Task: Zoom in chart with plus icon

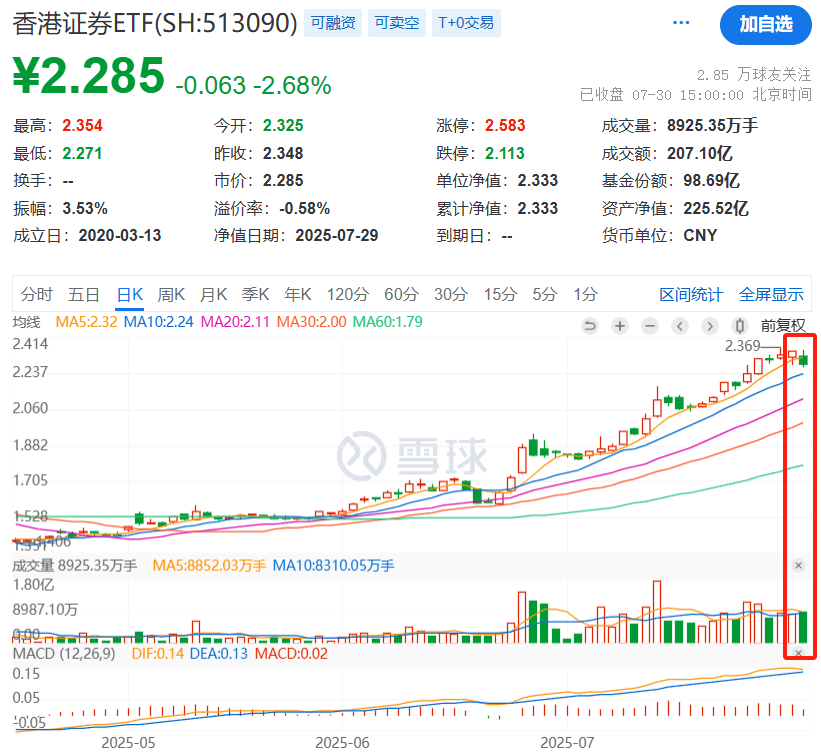Action: point(620,326)
